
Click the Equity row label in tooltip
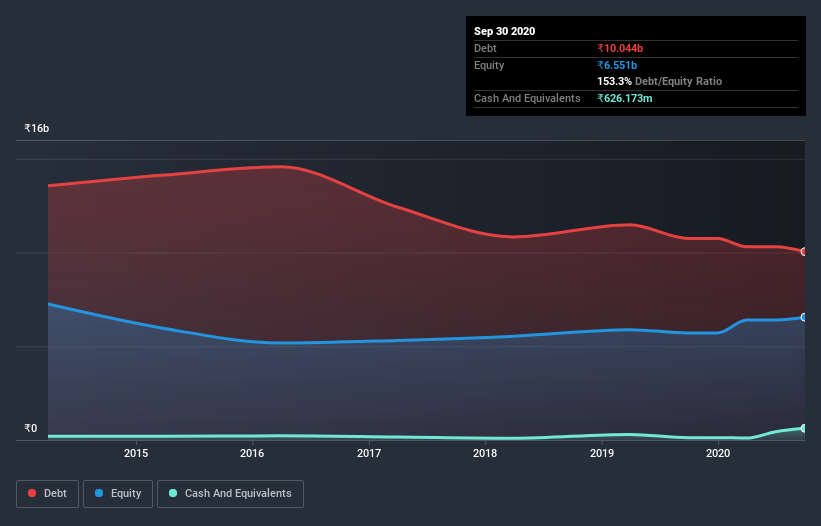489,65
